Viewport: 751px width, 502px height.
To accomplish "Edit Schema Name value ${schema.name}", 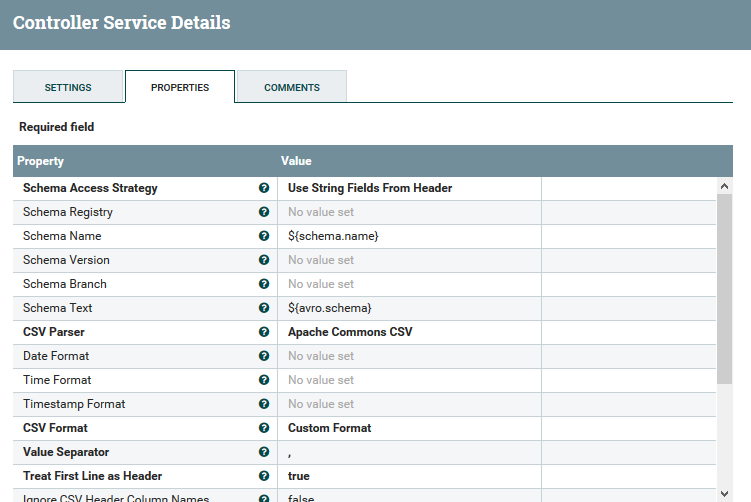I will tap(409, 236).
